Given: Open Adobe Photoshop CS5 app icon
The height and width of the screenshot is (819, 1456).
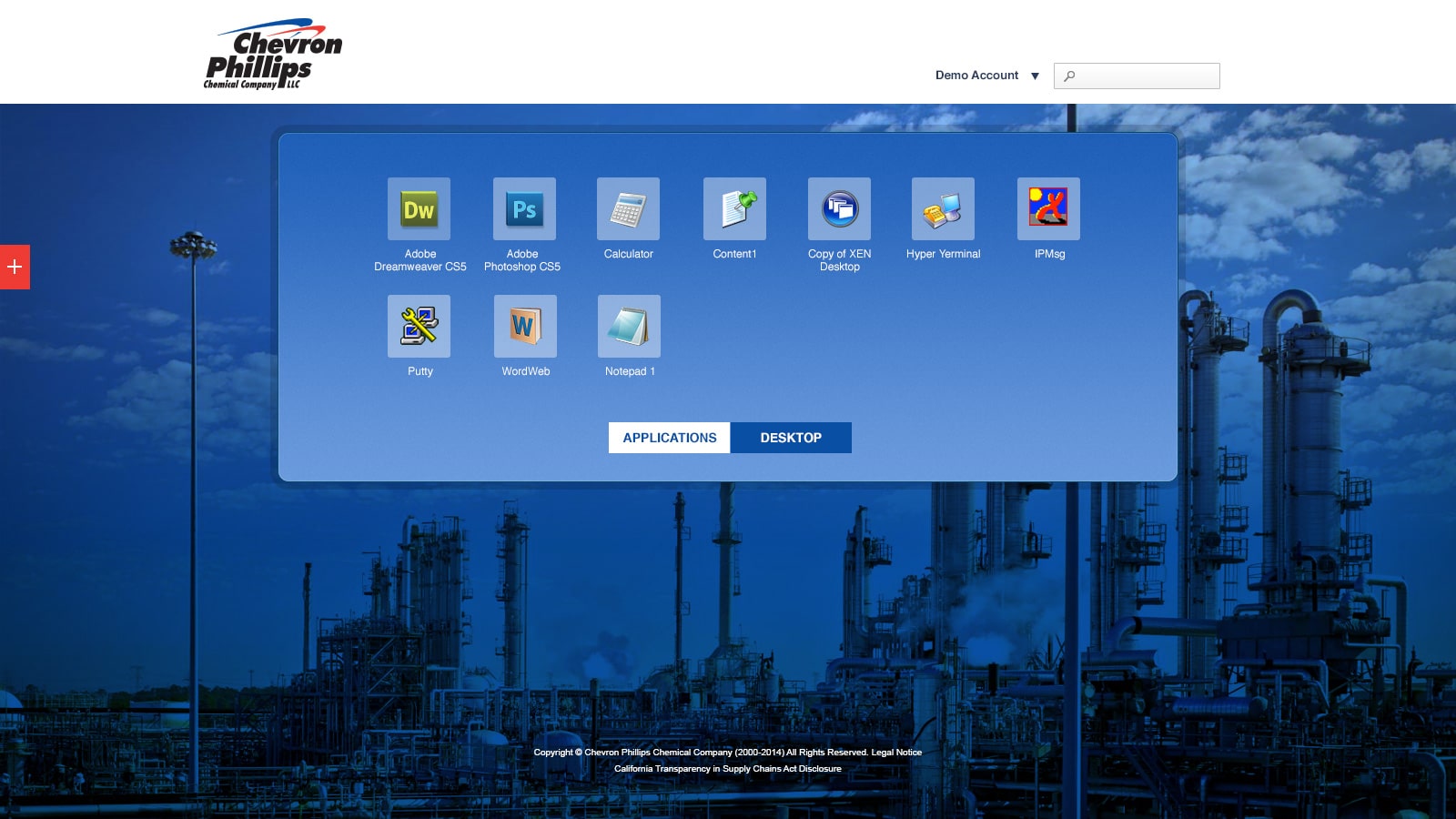Looking at the screenshot, I should [x=524, y=208].
